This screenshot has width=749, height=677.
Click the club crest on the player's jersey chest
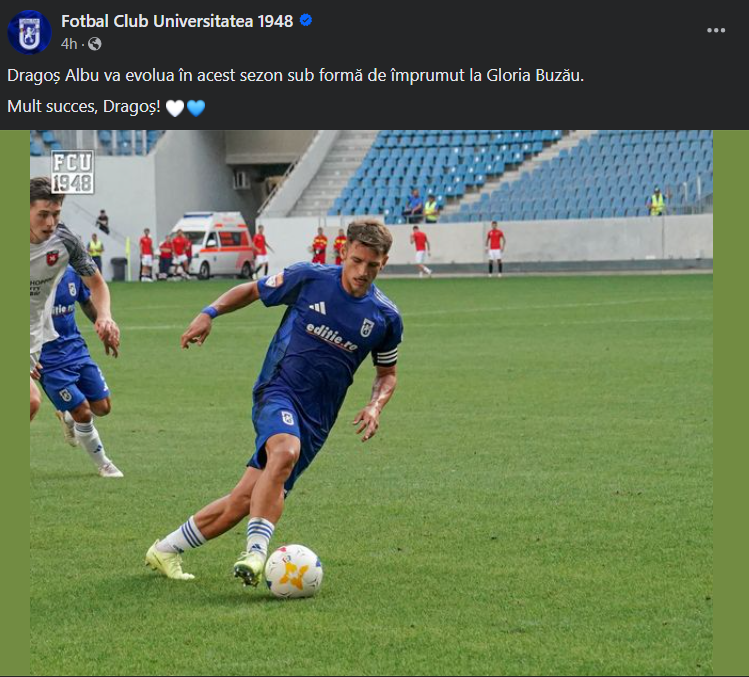pyautogui.click(x=367, y=327)
